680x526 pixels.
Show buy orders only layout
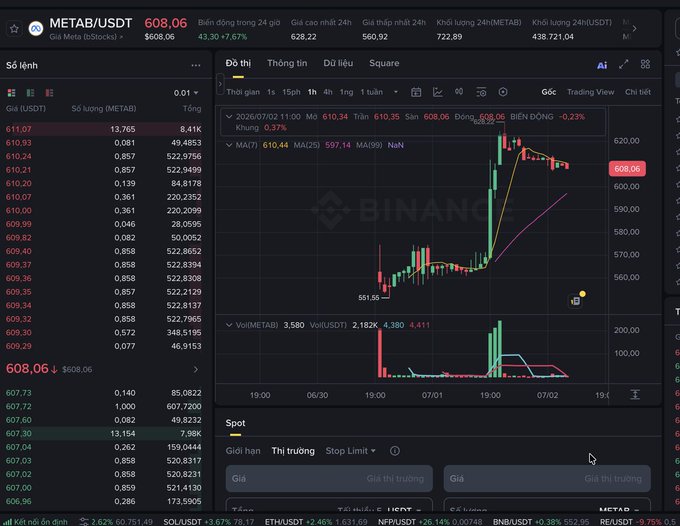point(30,93)
